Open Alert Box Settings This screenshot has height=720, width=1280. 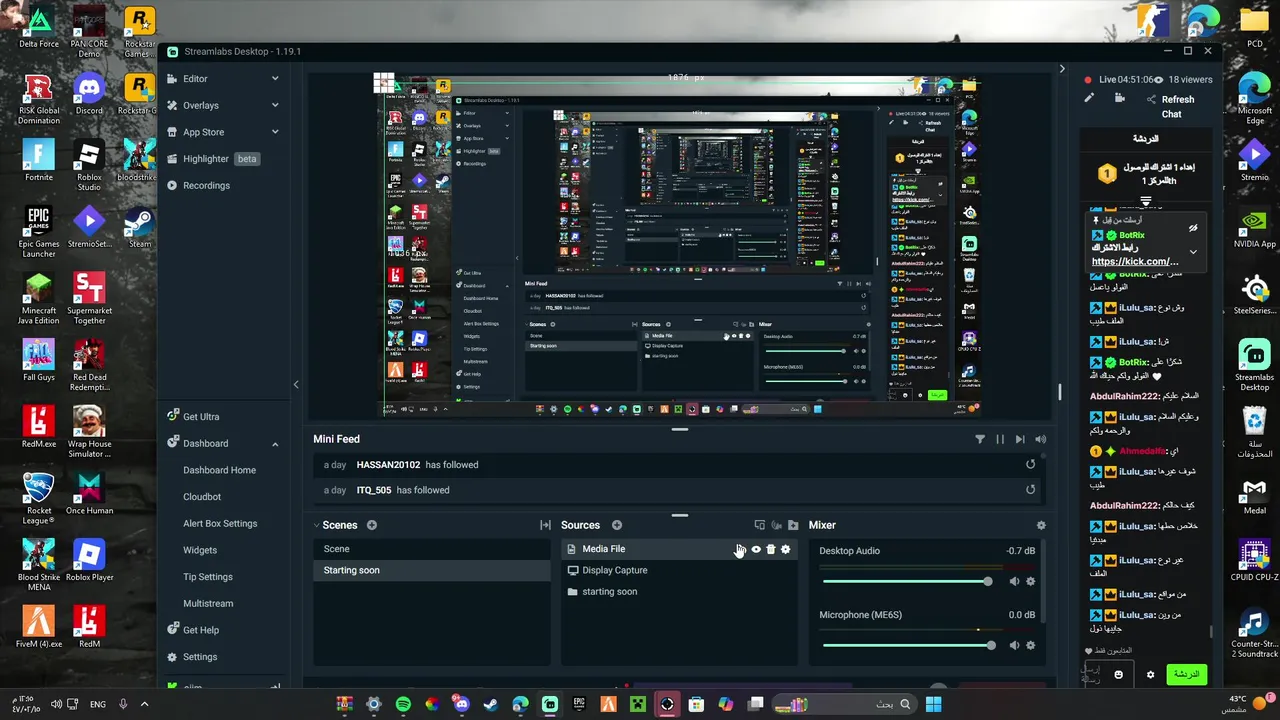(220, 523)
